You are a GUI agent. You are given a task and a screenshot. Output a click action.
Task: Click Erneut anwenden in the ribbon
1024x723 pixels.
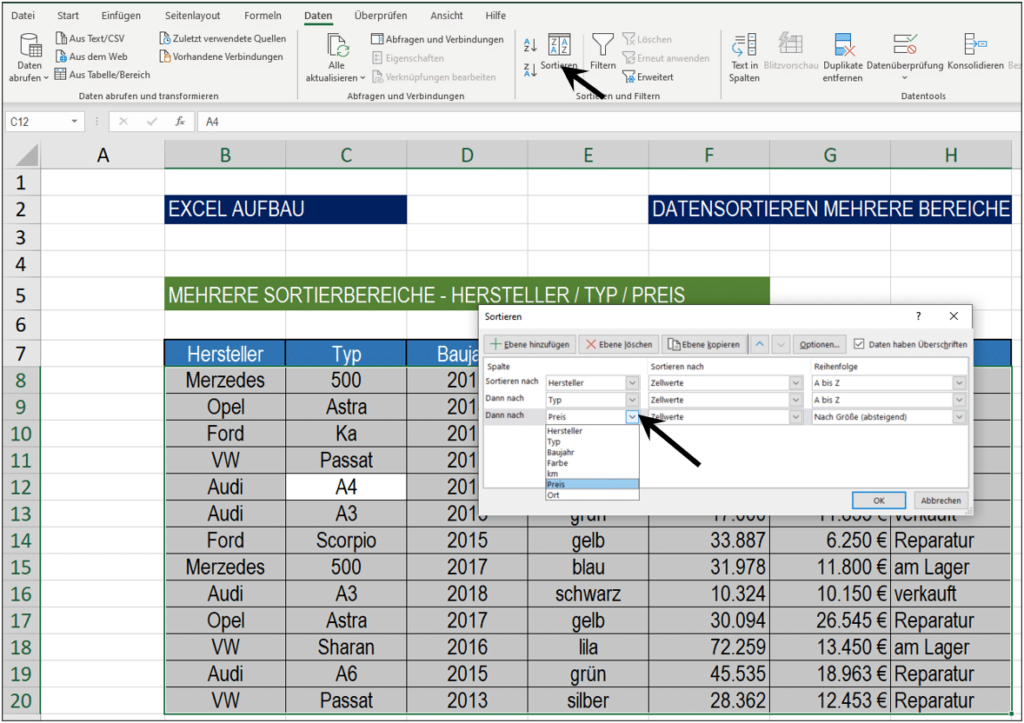coord(665,58)
